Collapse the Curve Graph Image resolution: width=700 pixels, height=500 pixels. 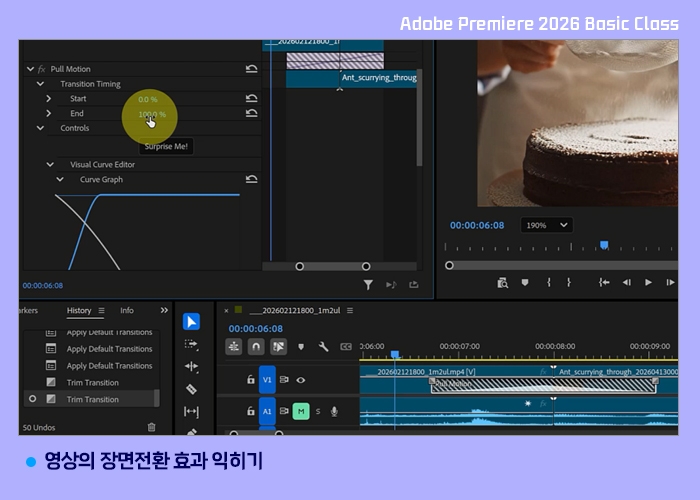coord(60,179)
